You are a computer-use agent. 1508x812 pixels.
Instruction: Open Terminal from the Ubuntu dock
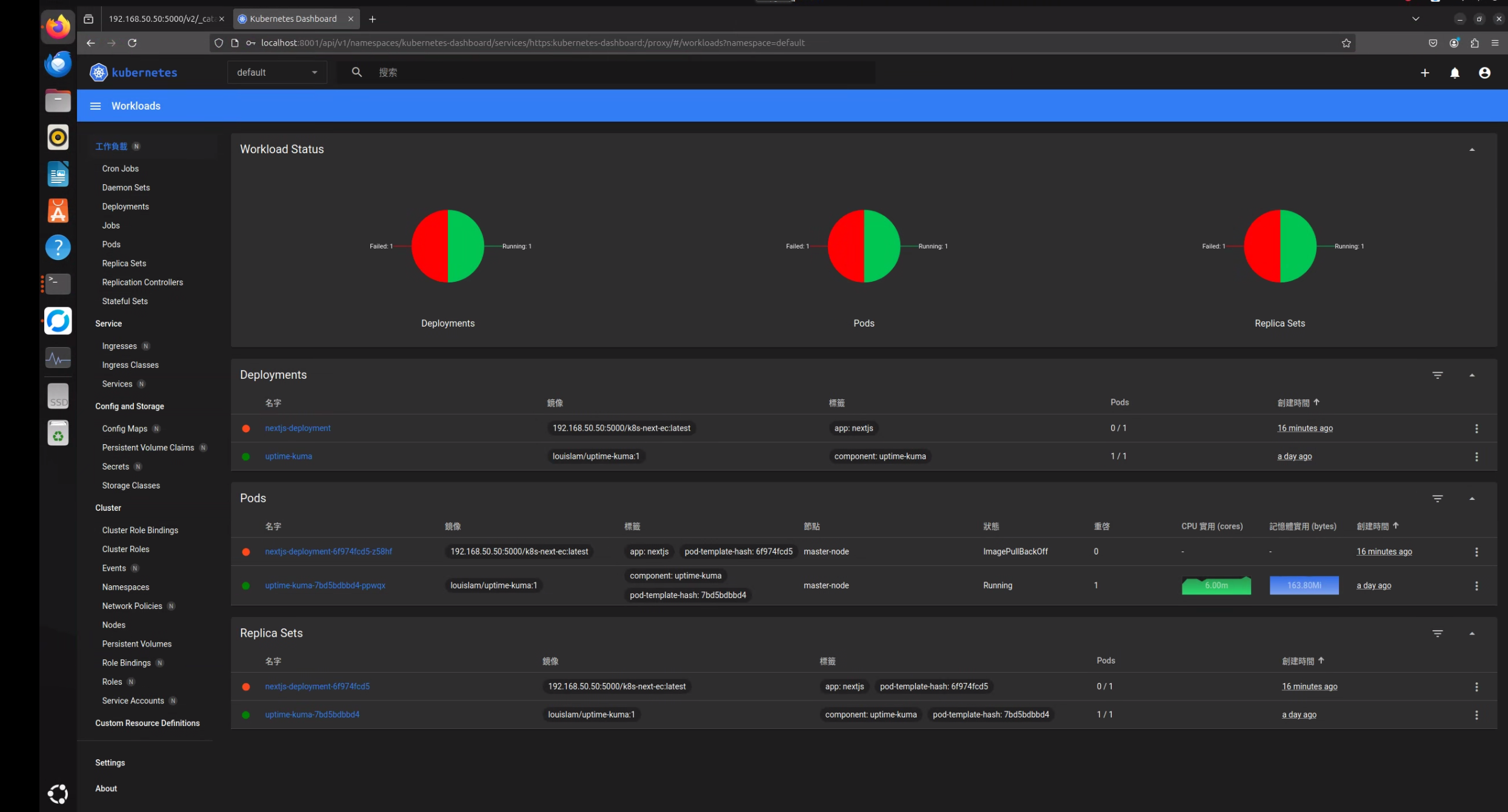[x=58, y=284]
